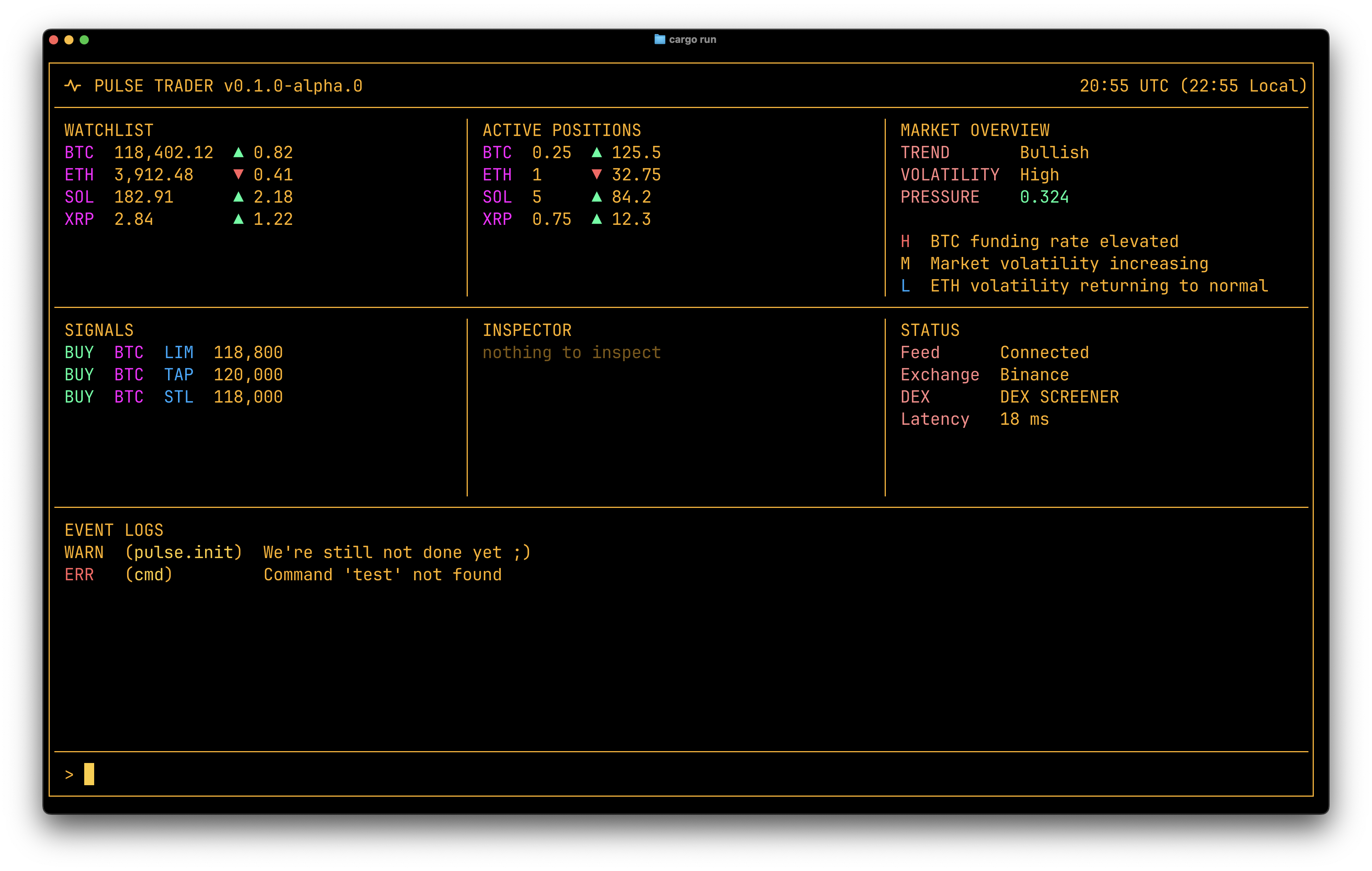Click the blue L severity marker for ETH alert
Viewport: 1372px width, 871px height.
pos(905,286)
